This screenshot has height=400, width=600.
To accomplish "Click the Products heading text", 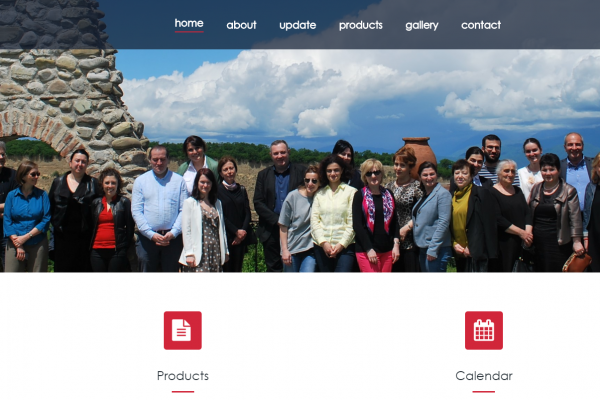I will click(x=183, y=376).
